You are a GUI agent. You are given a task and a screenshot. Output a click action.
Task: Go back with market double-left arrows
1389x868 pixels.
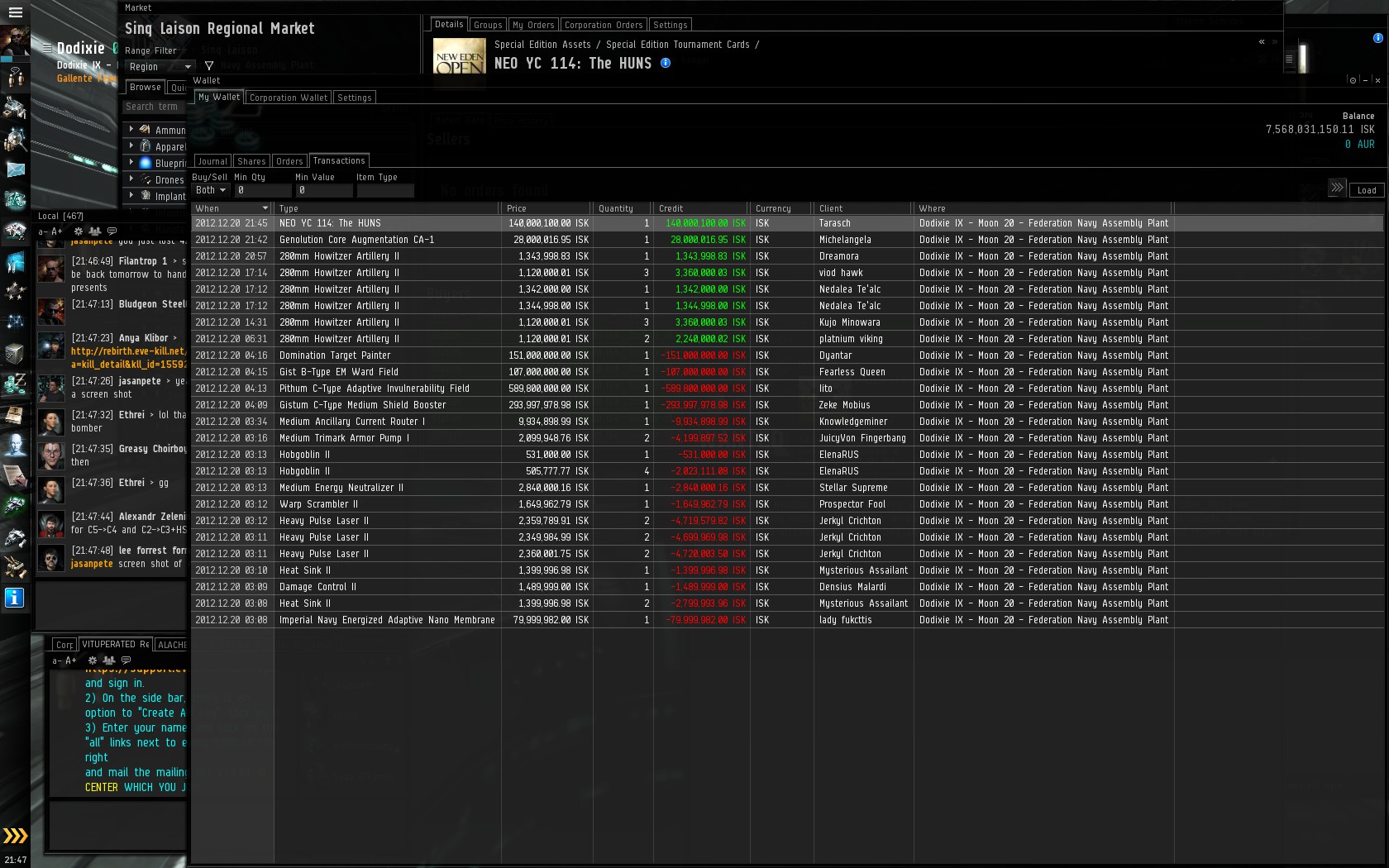[1262, 41]
